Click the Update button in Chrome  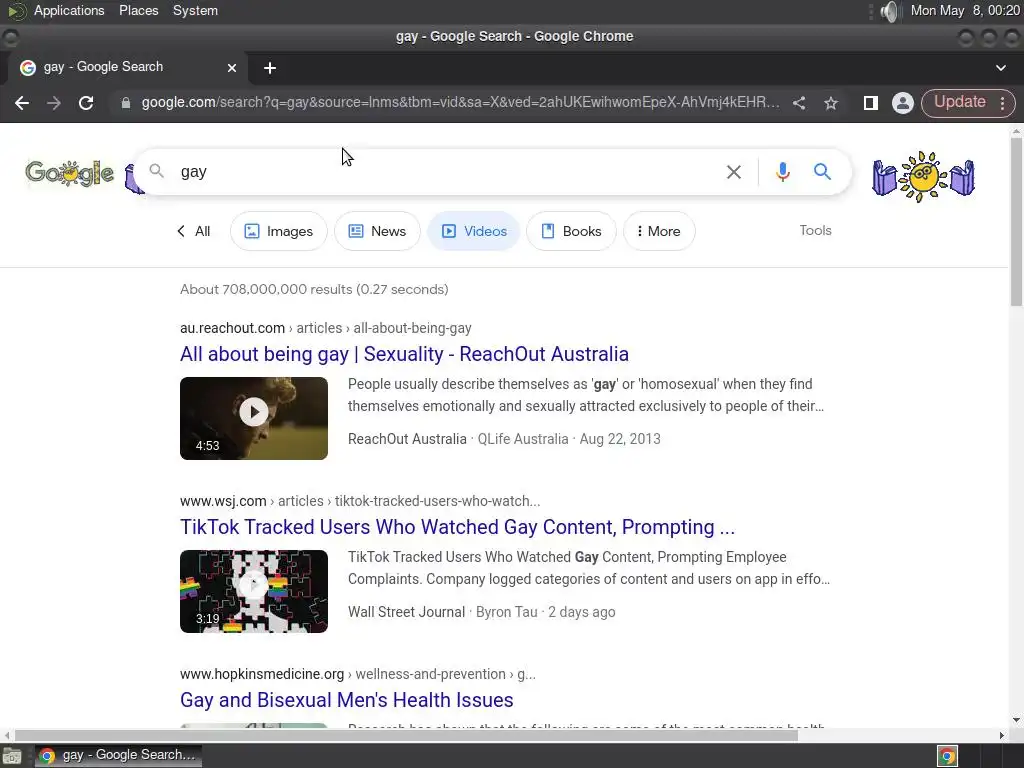click(959, 103)
